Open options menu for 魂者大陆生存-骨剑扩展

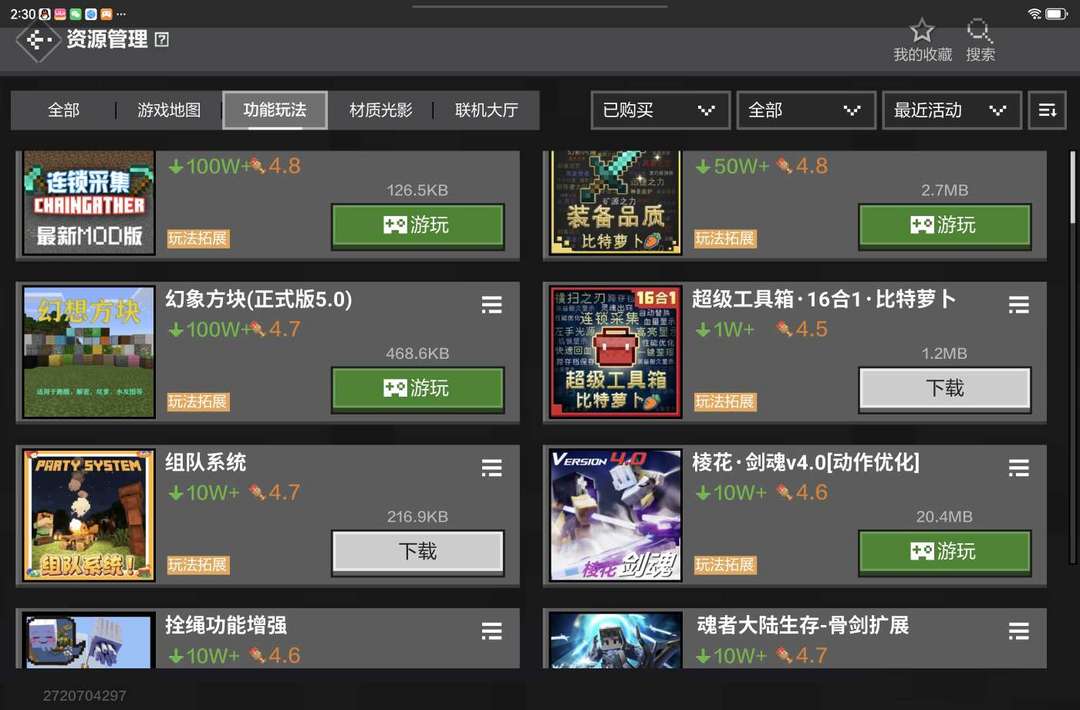[x=1019, y=631]
